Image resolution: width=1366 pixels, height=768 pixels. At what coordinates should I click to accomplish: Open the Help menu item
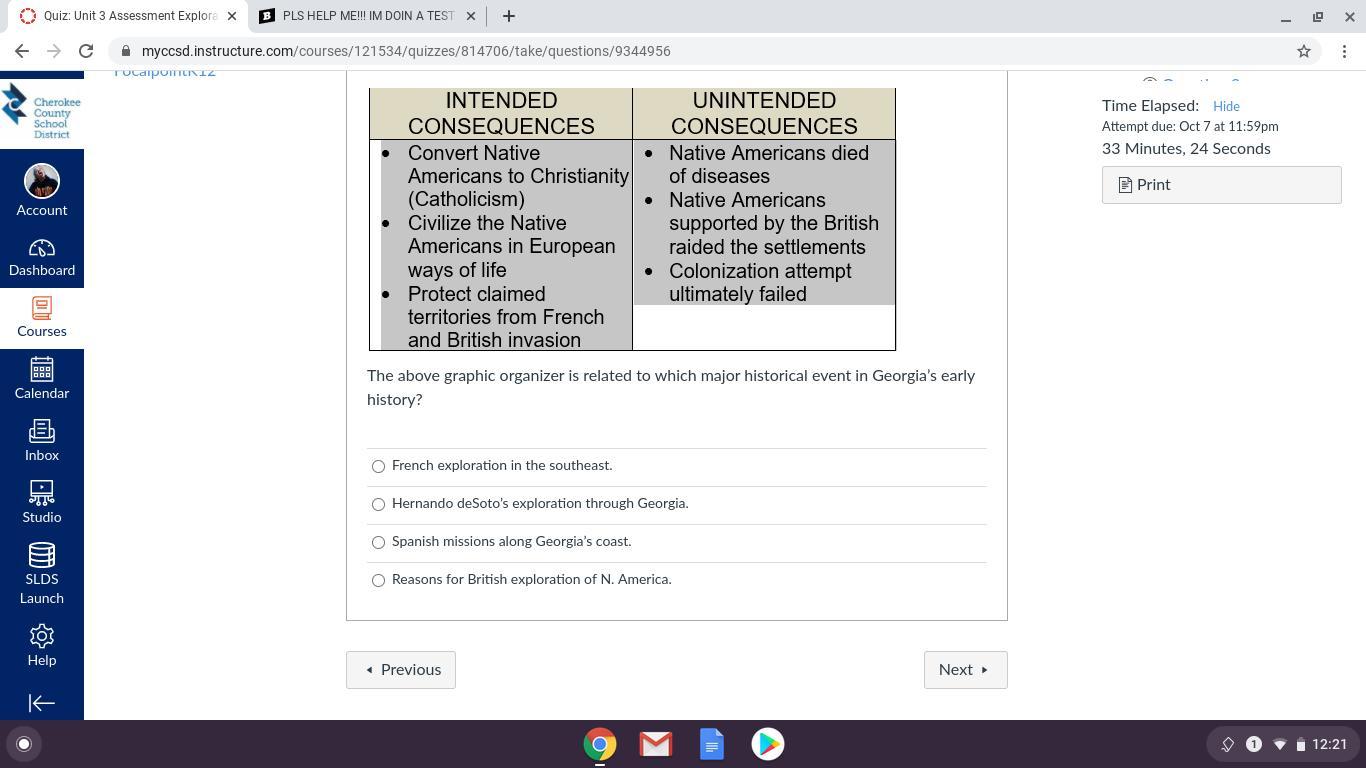(41, 646)
